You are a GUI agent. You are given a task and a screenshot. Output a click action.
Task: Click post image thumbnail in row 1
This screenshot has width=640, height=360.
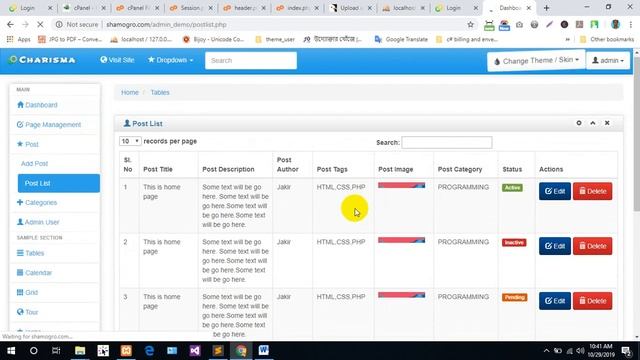pos(401,185)
